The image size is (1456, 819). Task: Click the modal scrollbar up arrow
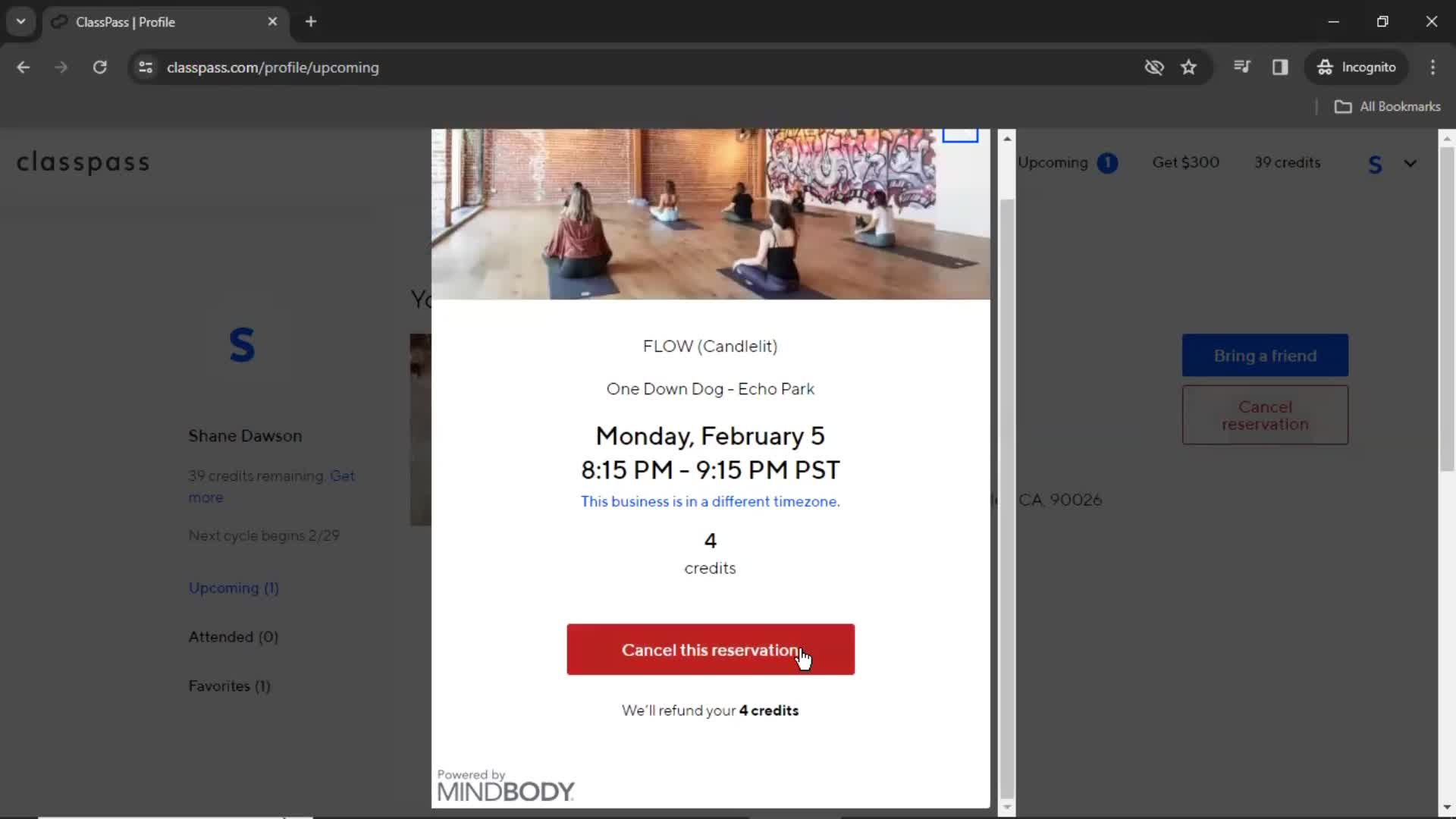(x=1007, y=138)
